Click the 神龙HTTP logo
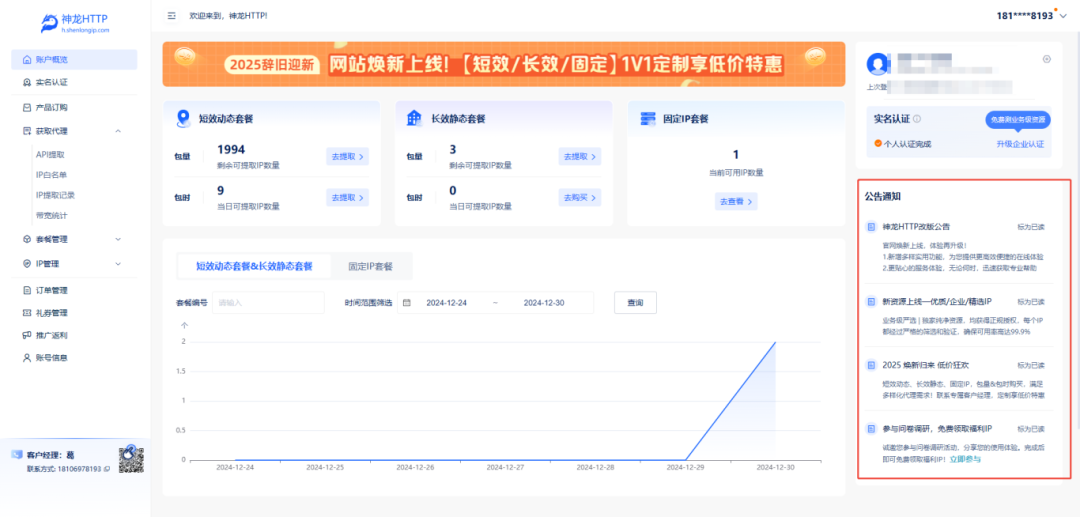Viewport: 1080px width, 517px height. [74, 23]
